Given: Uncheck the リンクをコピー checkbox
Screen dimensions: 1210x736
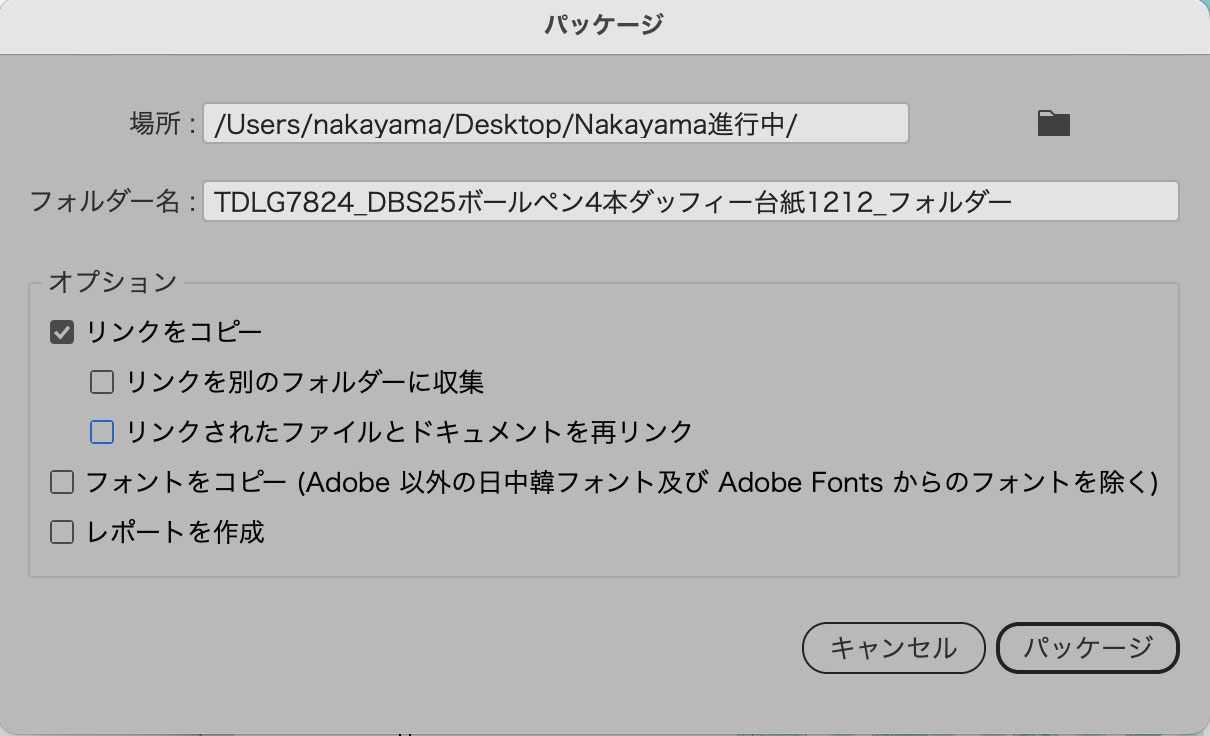Looking at the screenshot, I should pyautogui.click(x=62, y=332).
